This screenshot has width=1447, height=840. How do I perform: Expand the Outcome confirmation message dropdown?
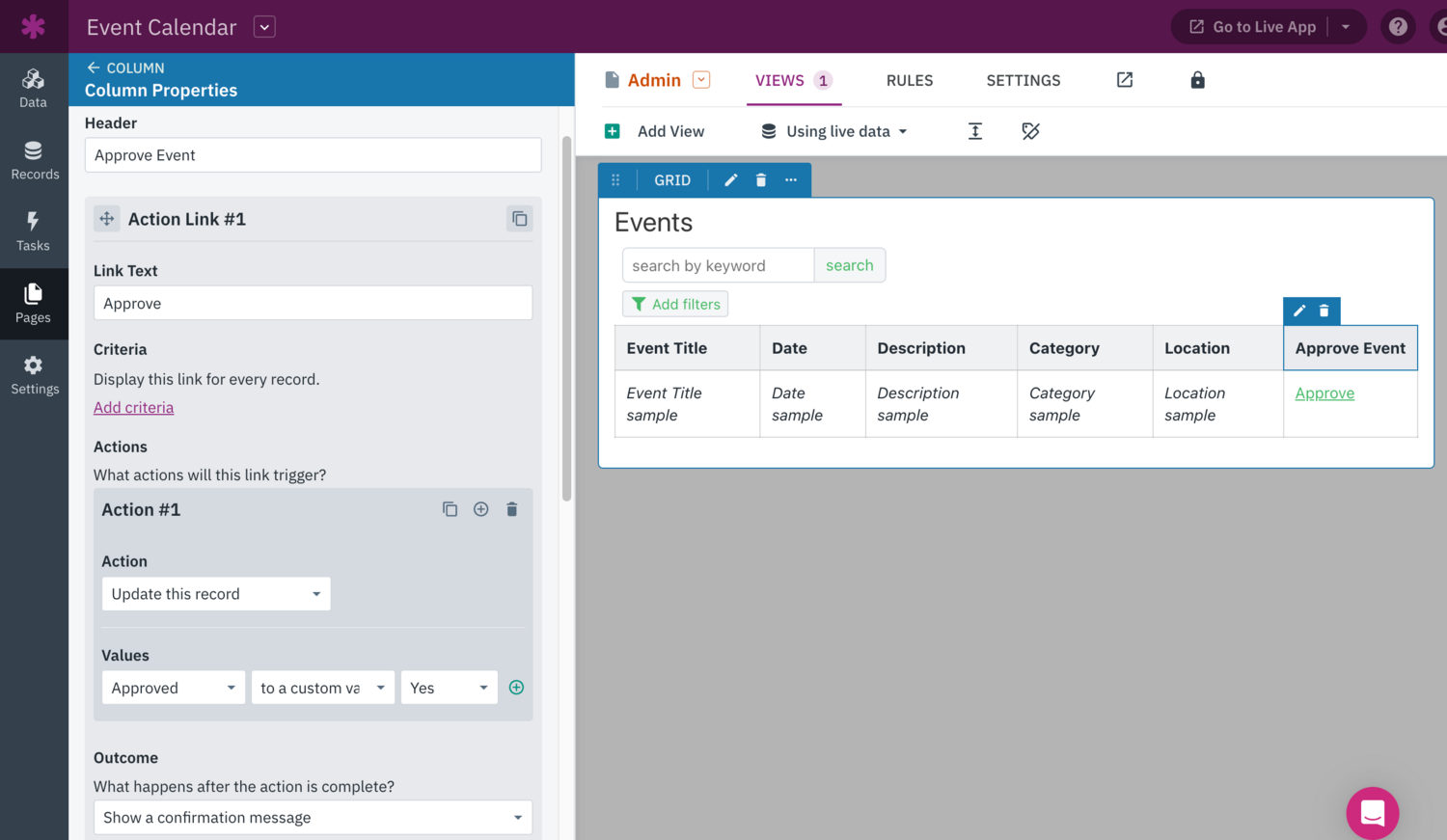click(313, 818)
